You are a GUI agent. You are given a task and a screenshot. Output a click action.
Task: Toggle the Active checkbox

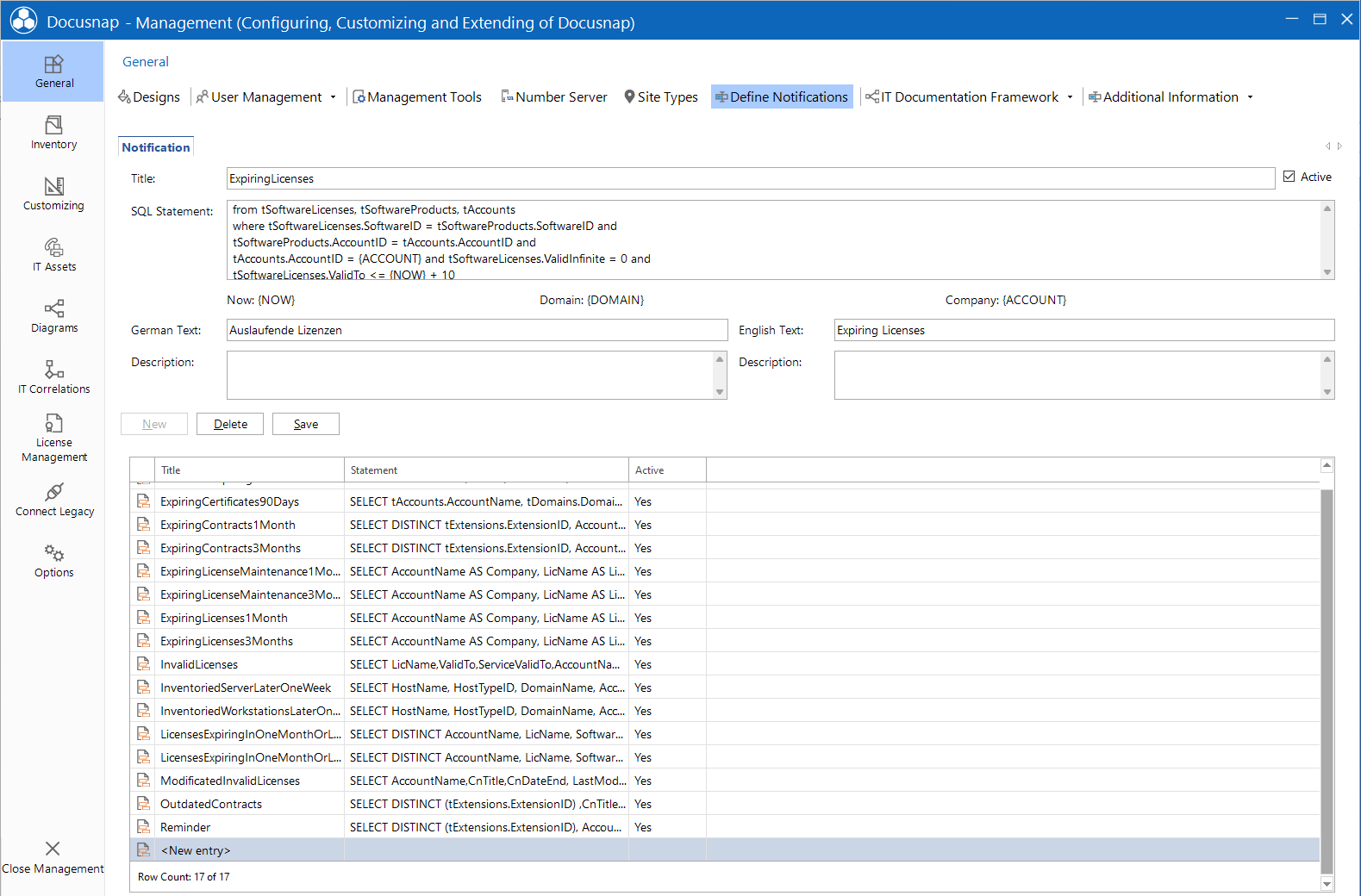(1289, 177)
